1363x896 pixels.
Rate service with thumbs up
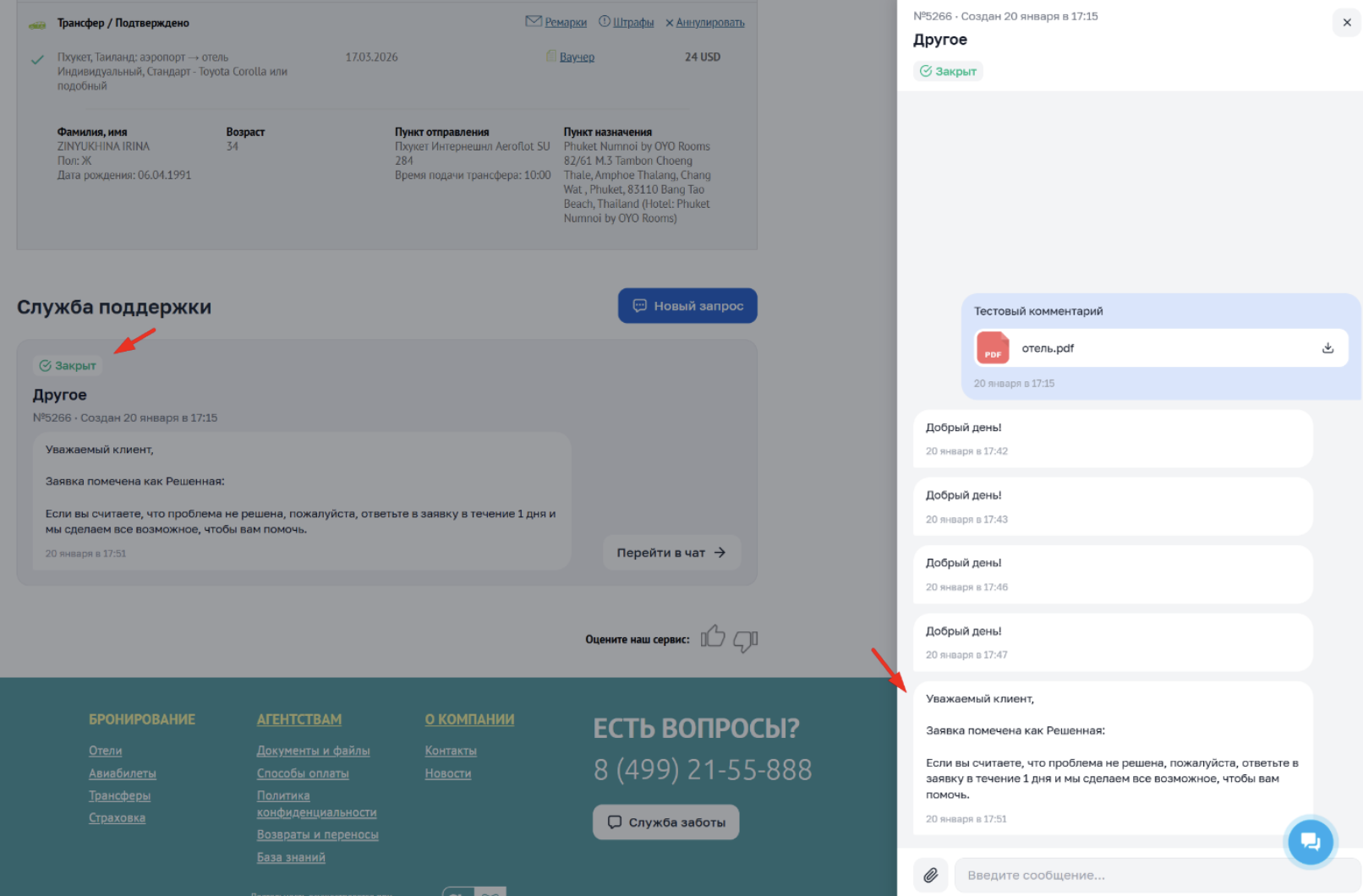tap(713, 636)
